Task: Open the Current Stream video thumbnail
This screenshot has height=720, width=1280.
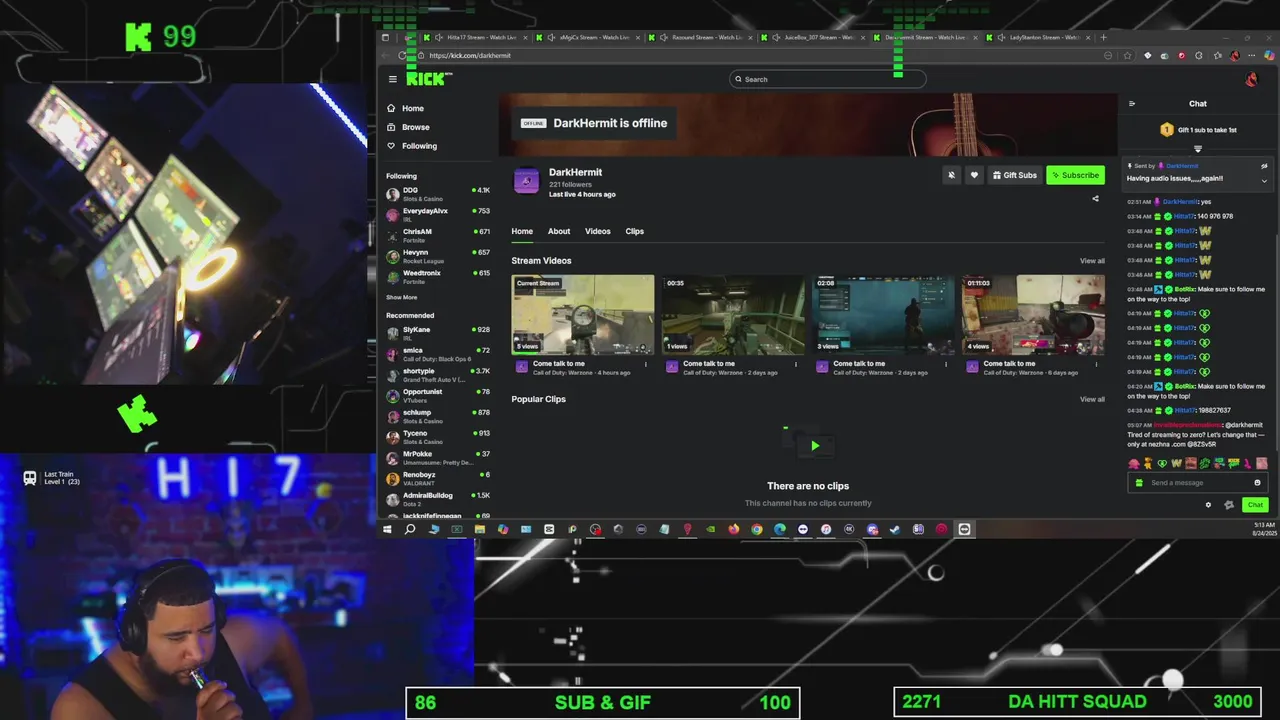Action: [x=583, y=315]
